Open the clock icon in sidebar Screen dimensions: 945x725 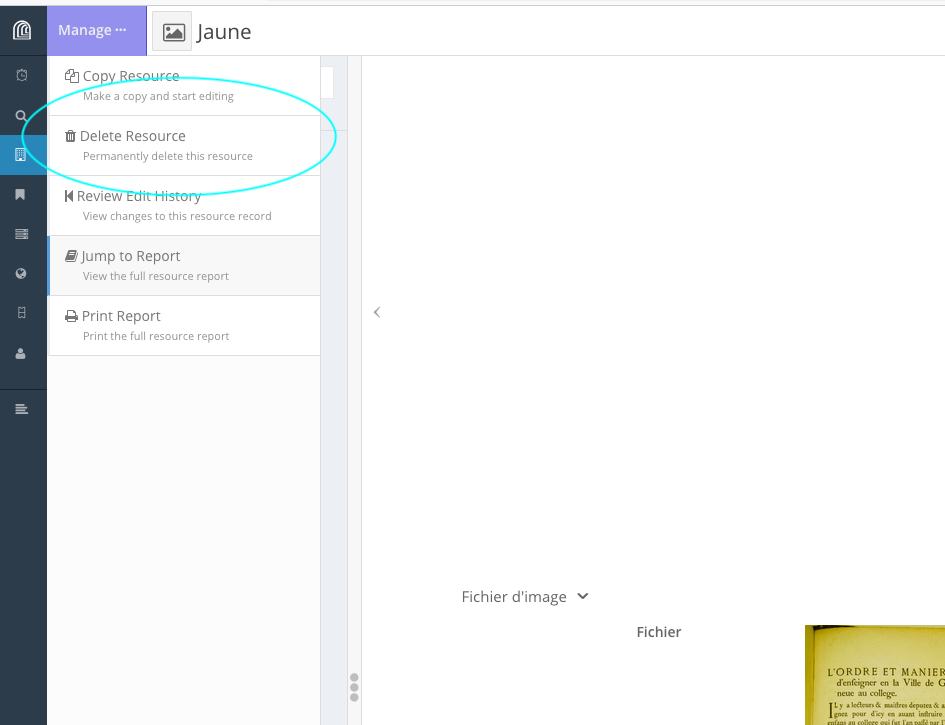coord(22,76)
